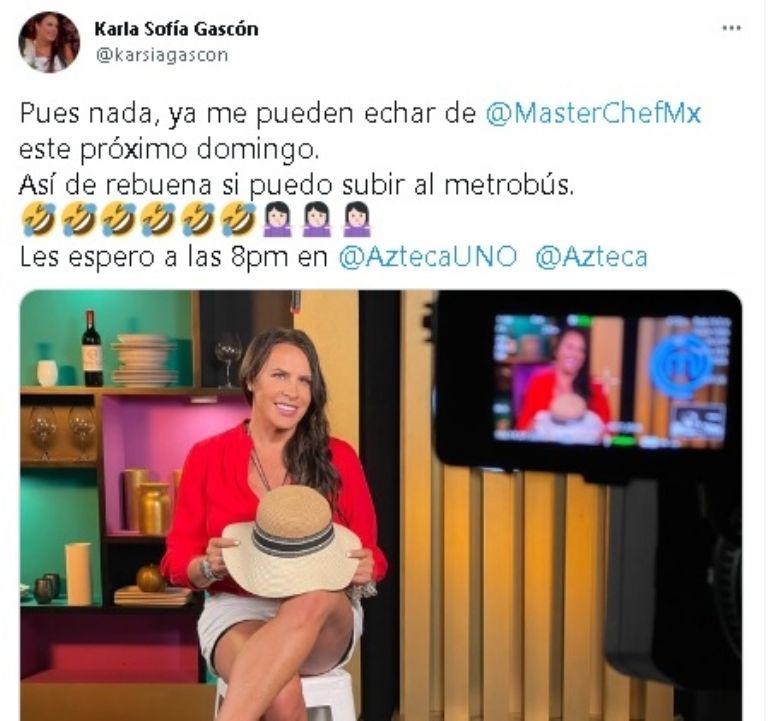Click the wine bottle on the shelf

pos(91,349)
